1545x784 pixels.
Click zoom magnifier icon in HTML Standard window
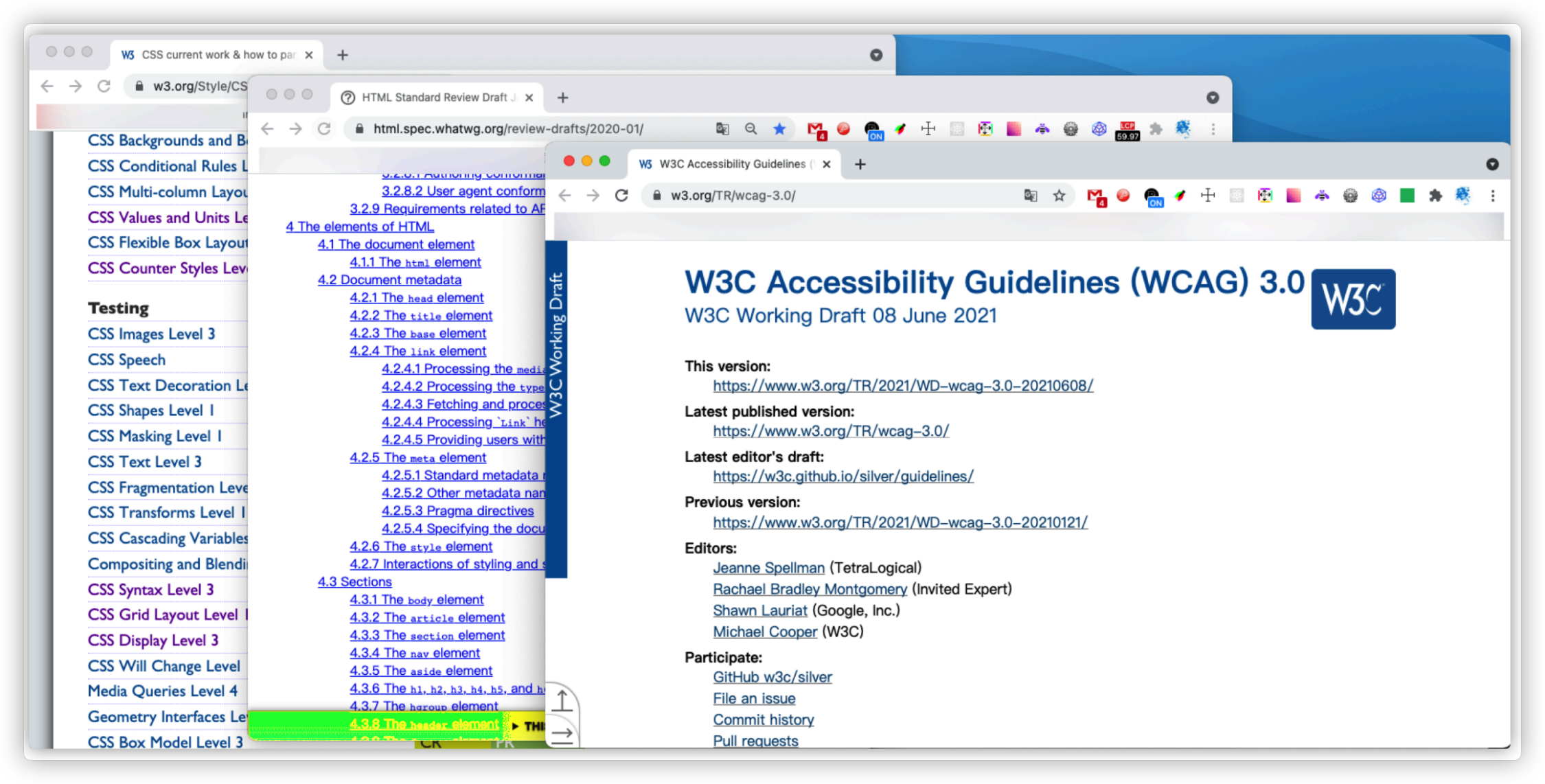(751, 128)
